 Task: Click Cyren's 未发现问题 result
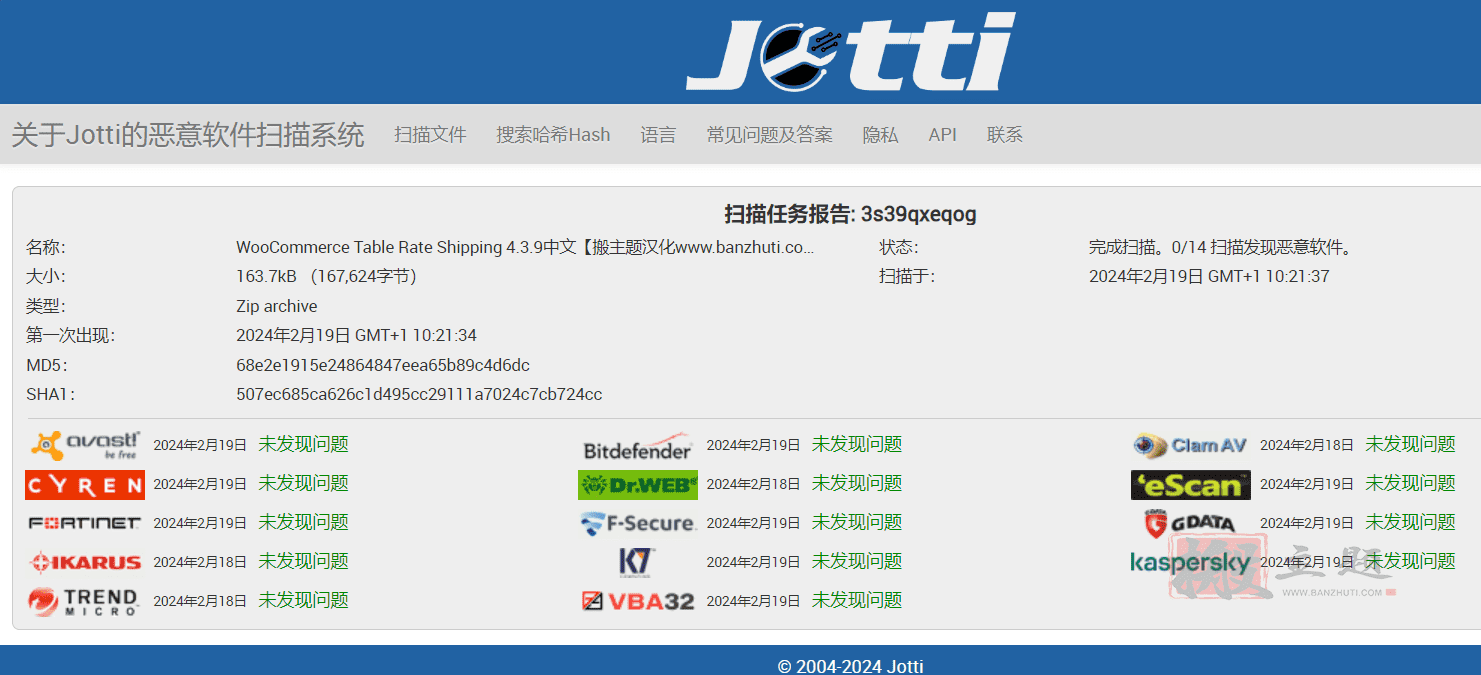coord(303,483)
